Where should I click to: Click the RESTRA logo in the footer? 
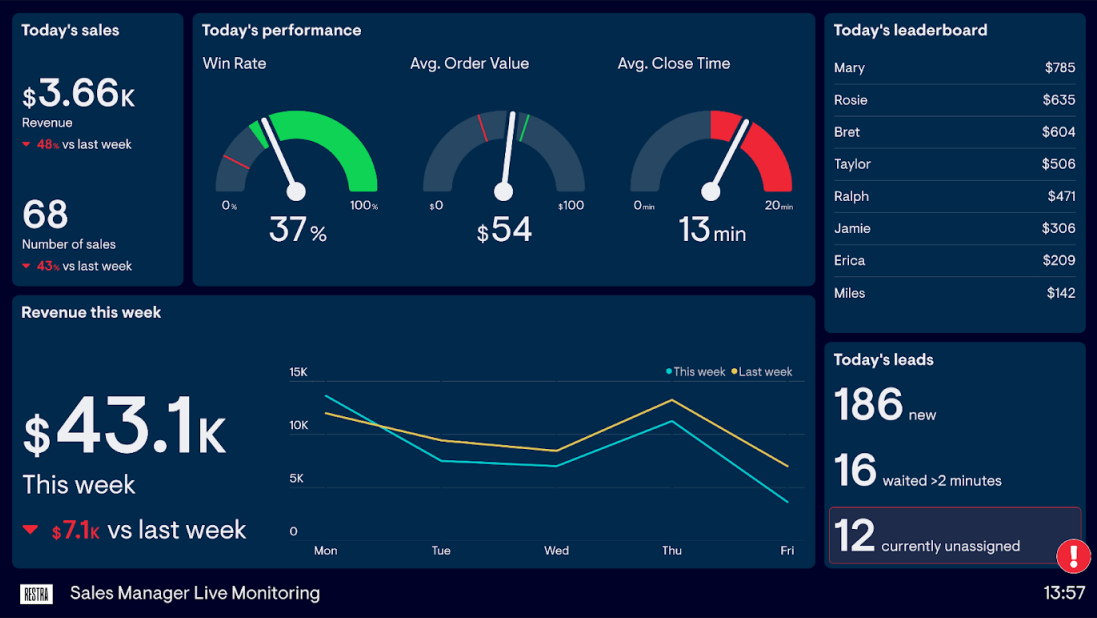click(x=36, y=594)
